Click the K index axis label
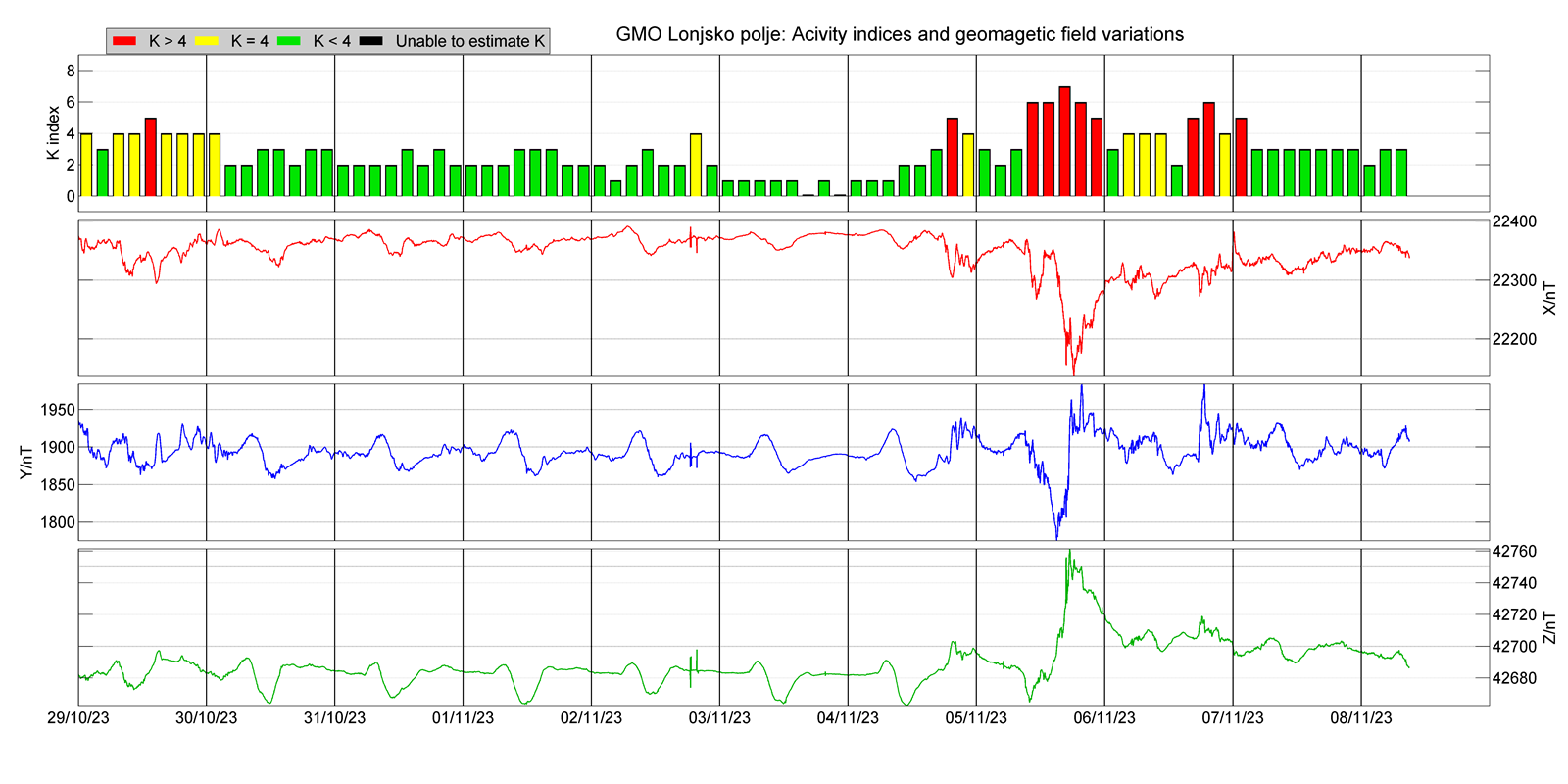This screenshot has width=1568, height=784. tap(53, 133)
